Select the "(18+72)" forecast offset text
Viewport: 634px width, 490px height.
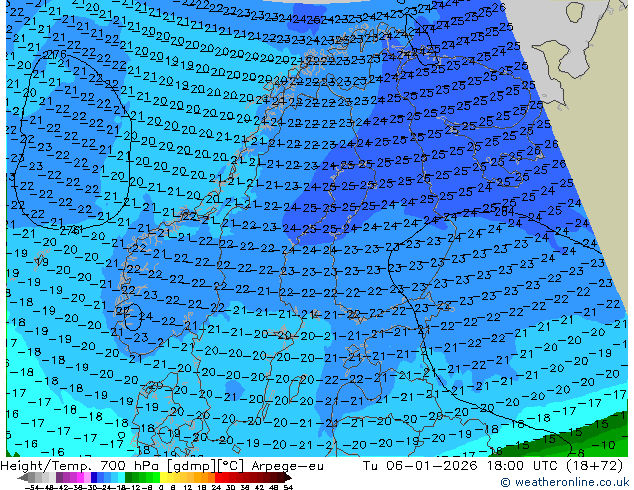click(x=595, y=466)
